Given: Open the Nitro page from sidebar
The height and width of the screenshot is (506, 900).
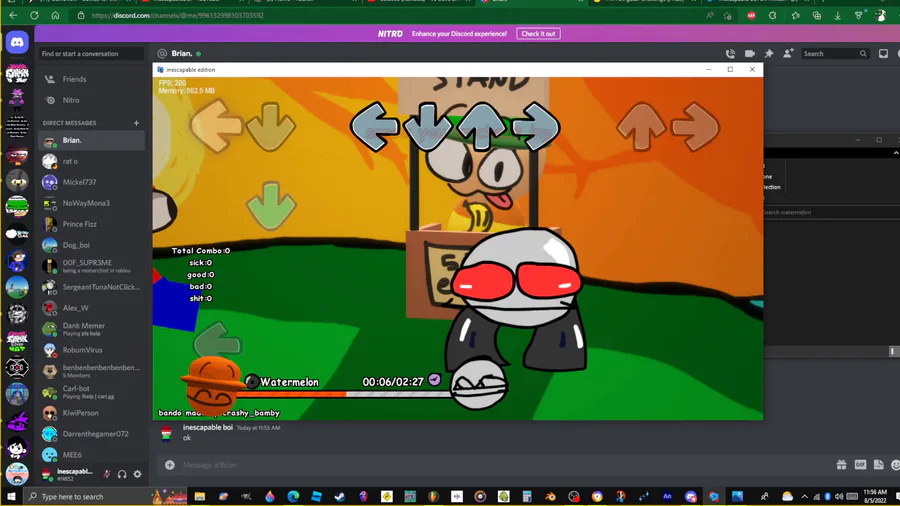Looking at the screenshot, I should click(x=91, y=100).
